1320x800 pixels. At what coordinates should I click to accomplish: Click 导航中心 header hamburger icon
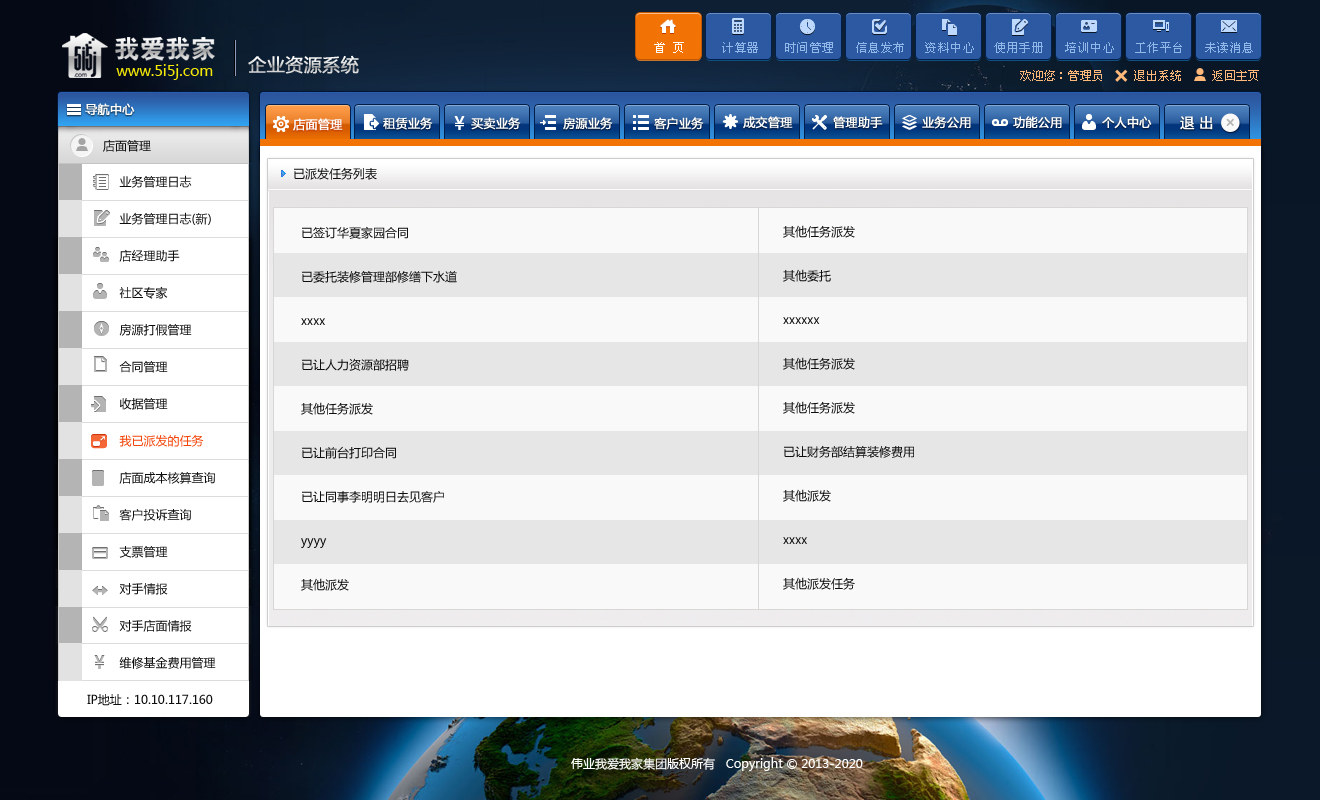[x=74, y=110]
